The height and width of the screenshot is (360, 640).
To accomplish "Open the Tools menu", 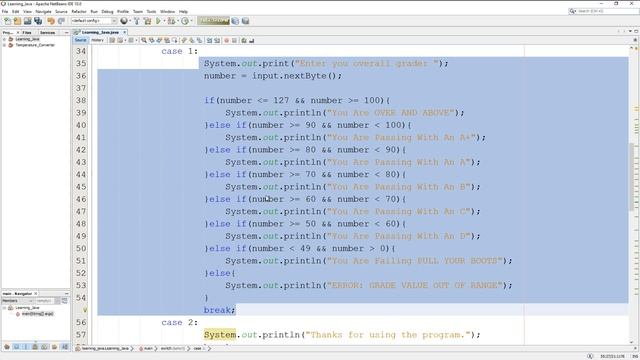I will (151, 11).
